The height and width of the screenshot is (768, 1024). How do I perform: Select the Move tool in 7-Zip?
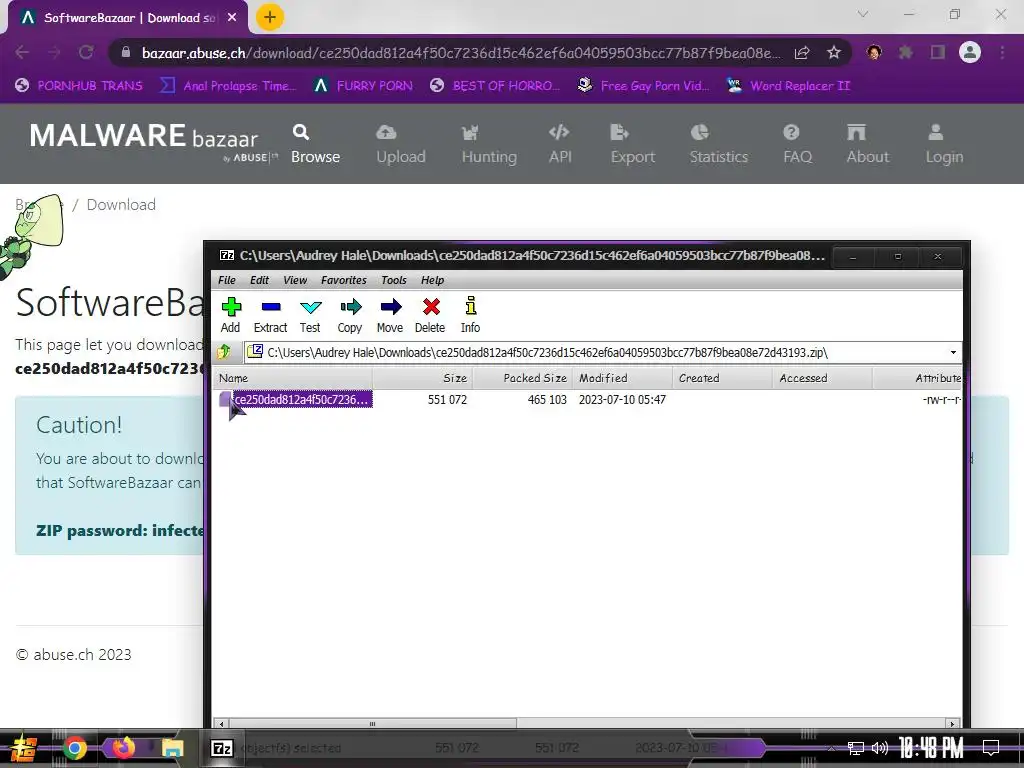pyautogui.click(x=390, y=315)
